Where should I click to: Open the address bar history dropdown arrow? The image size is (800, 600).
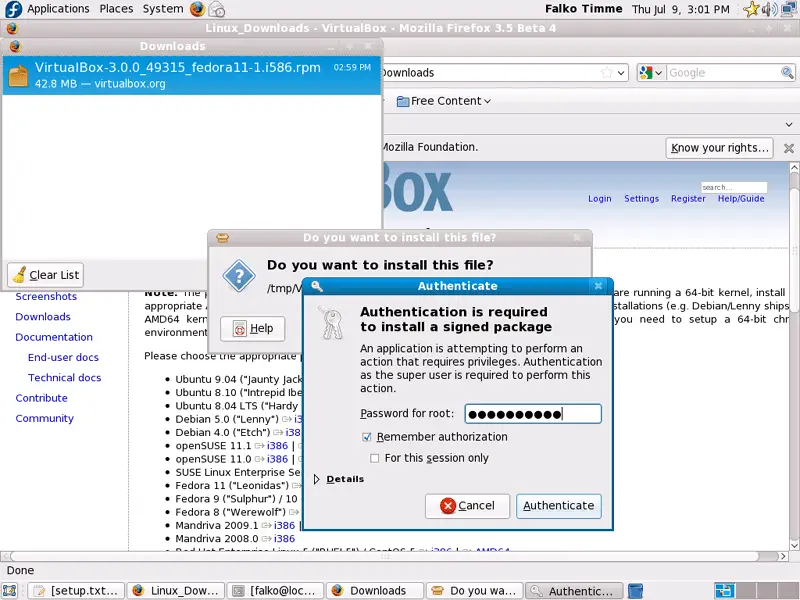pos(621,73)
